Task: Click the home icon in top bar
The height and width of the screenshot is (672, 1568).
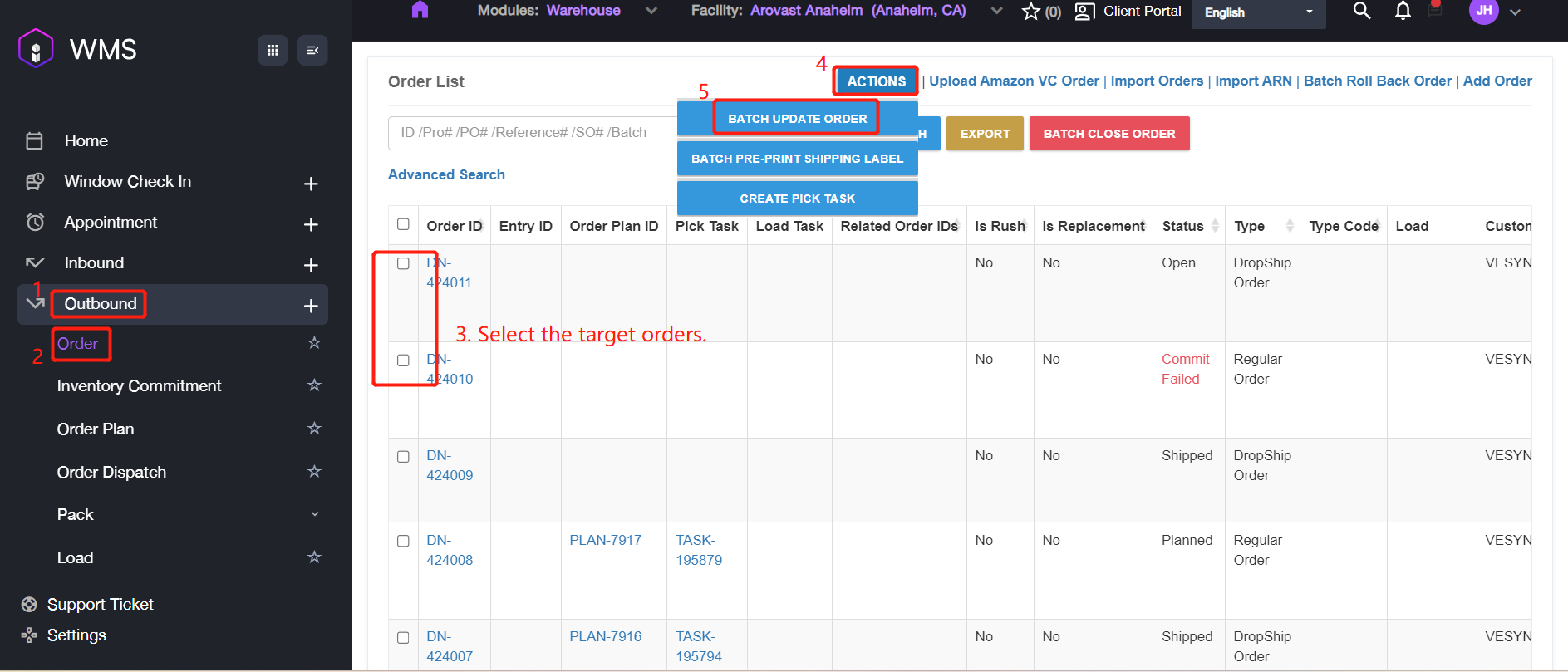Action: (420, 10)
